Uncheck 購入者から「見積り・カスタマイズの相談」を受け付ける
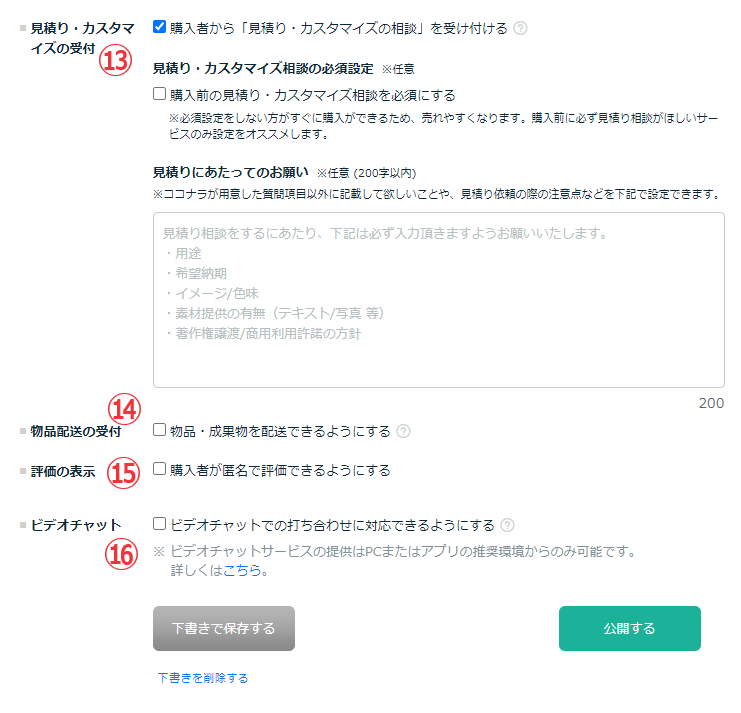 [x=160, y=27]
